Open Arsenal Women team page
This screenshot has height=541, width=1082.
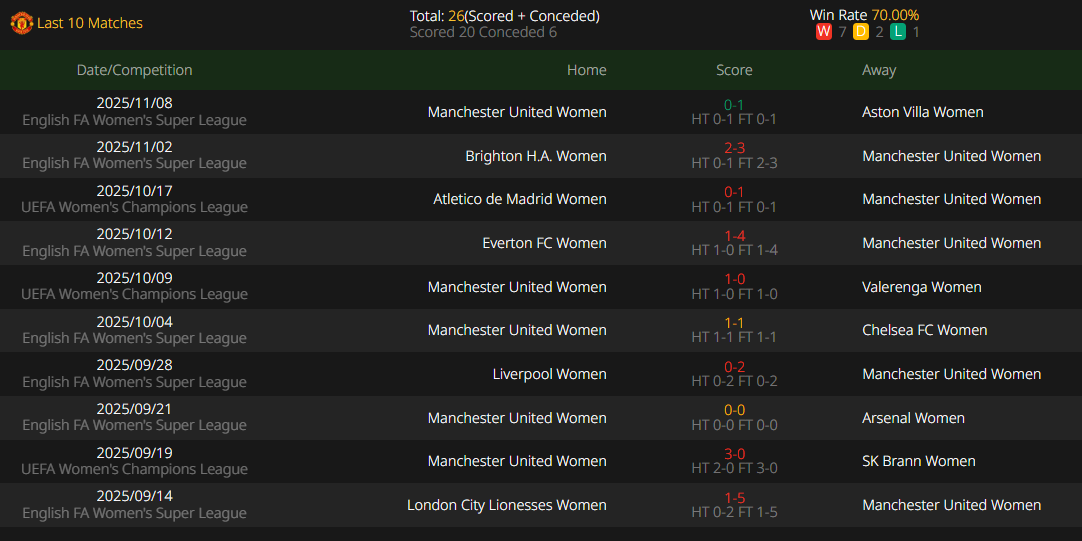[x=913, y=418]
